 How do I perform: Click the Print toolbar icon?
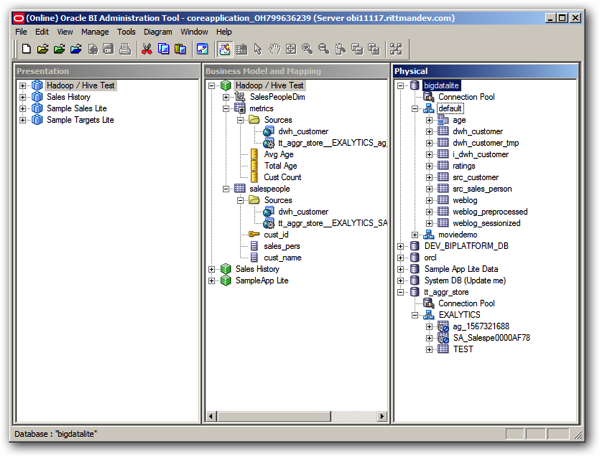125,49
